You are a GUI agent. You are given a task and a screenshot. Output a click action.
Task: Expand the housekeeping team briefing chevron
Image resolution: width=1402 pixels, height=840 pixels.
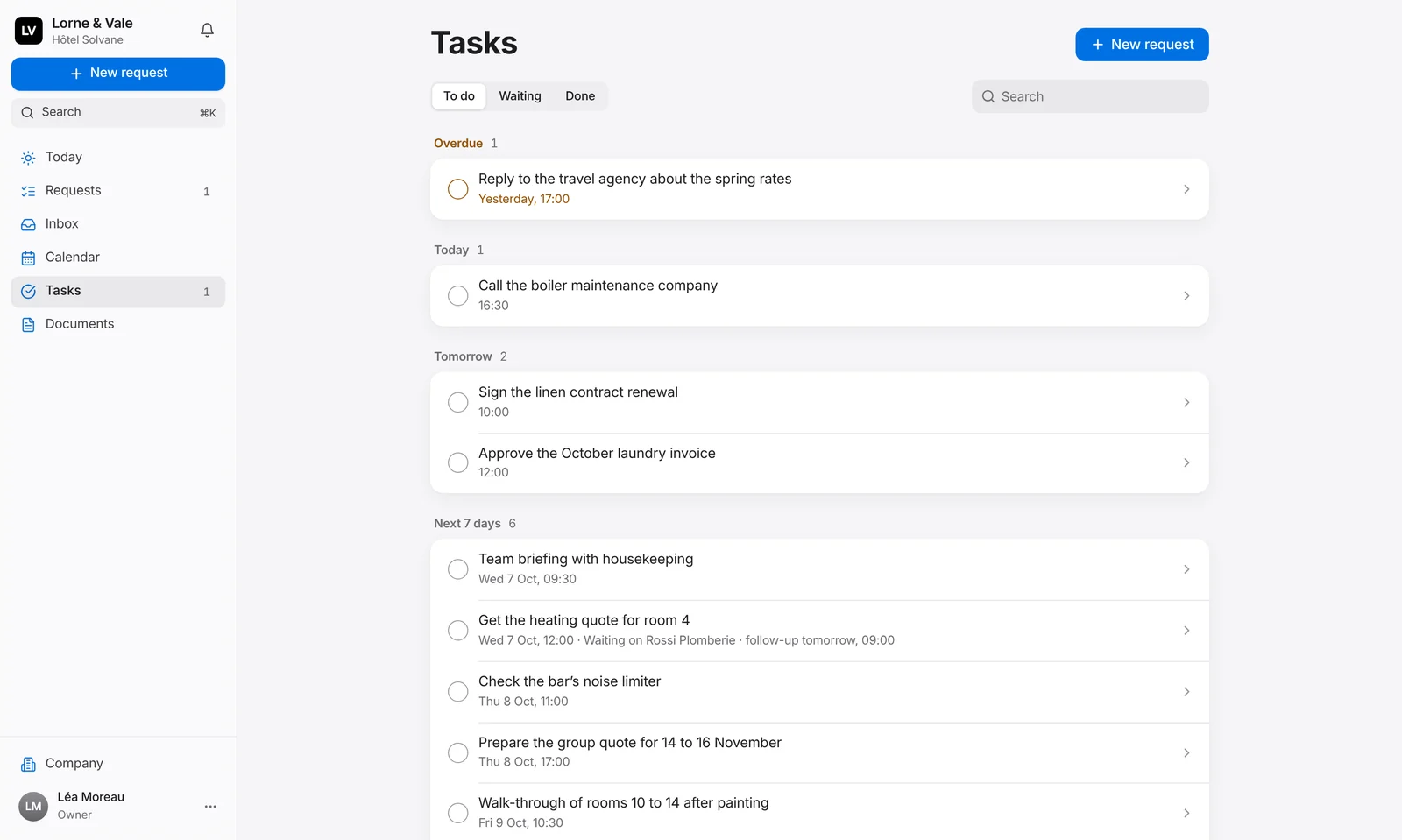[x=1186, y=569]
